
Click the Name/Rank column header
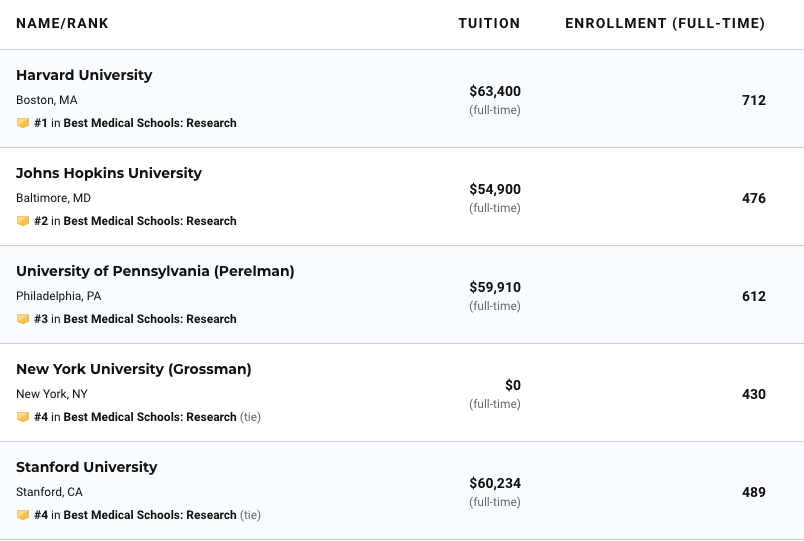[x=62, y=23]
